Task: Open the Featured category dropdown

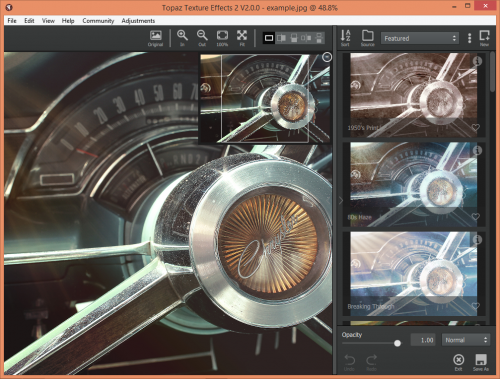Action: click(x=420, y=38)
